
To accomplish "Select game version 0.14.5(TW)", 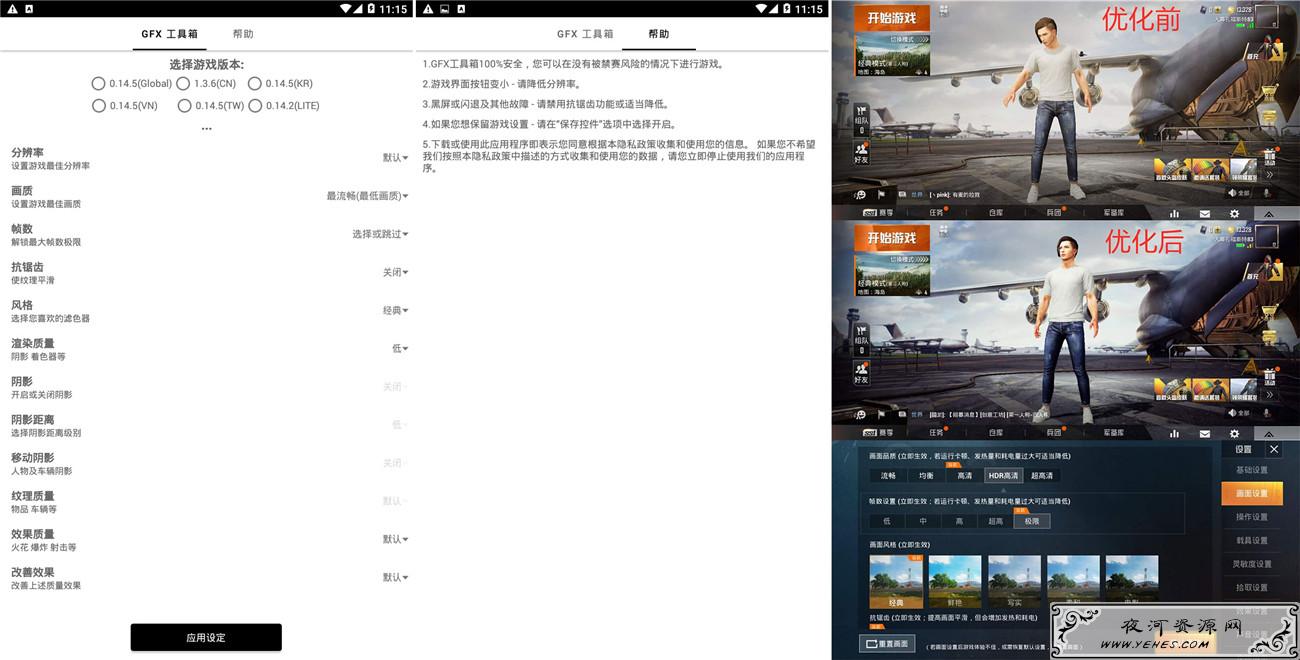I will [211, 106].
